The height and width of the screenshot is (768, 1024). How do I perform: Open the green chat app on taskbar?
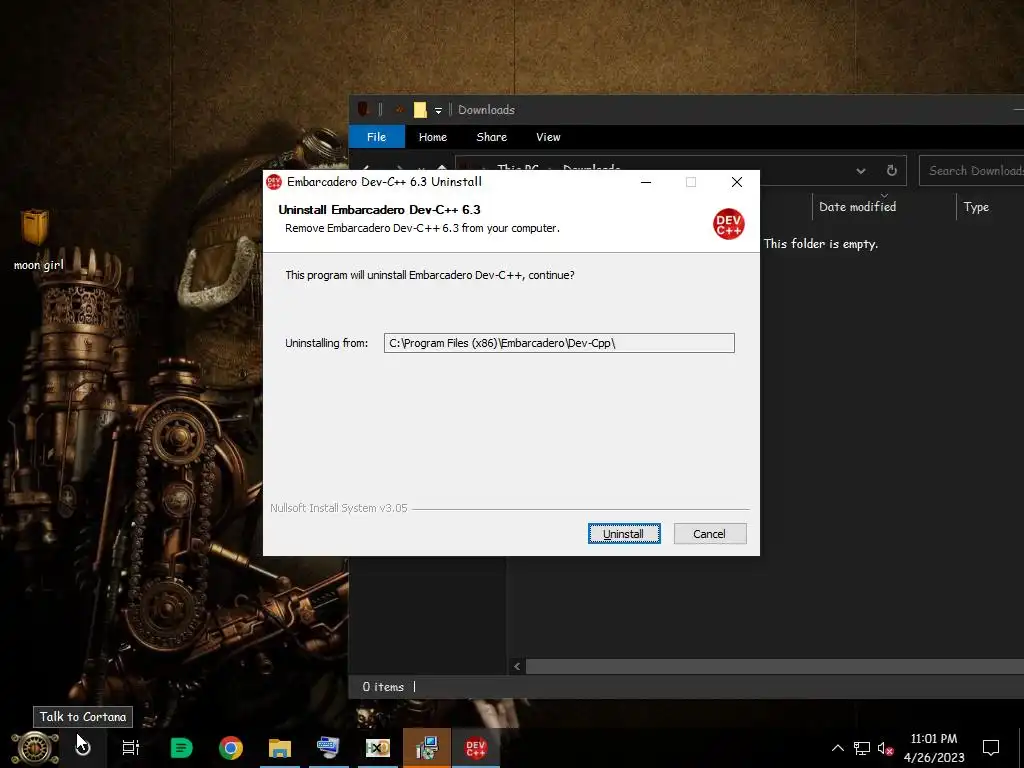[181, 747]
